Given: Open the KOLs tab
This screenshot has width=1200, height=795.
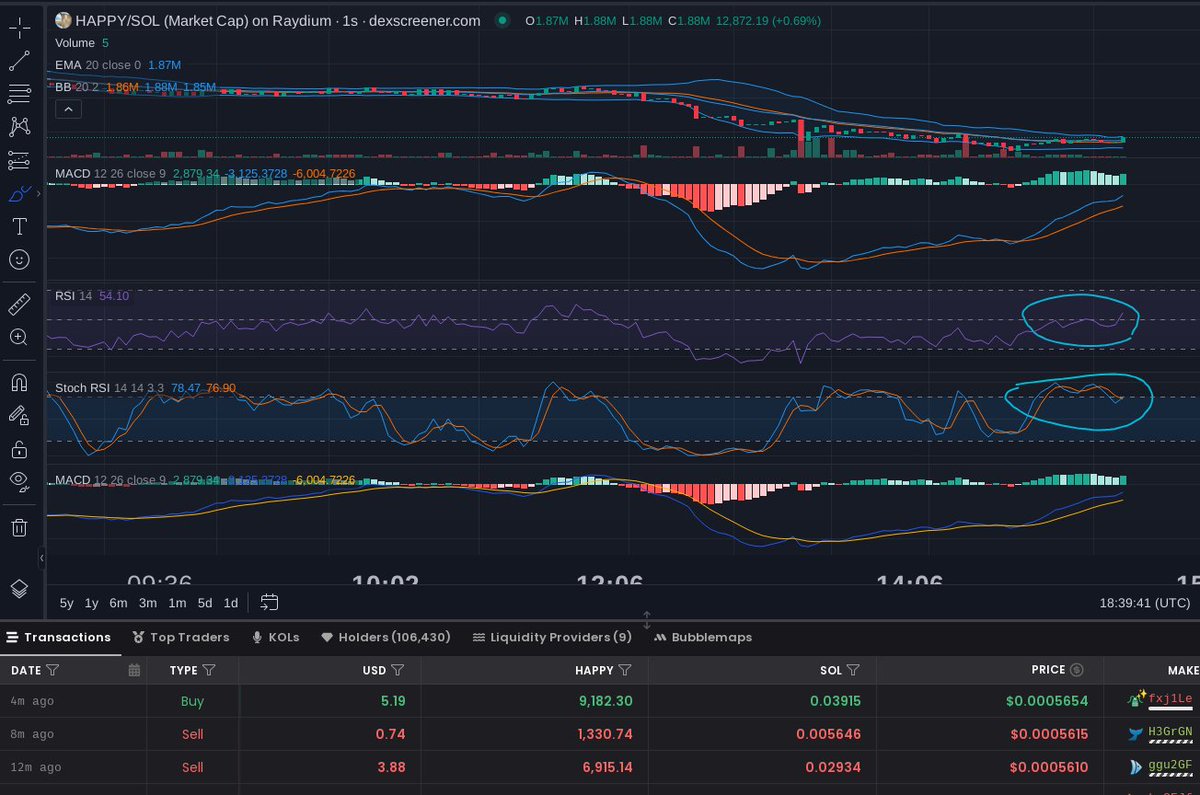Looking at the screenshot, I should [276, 637].
